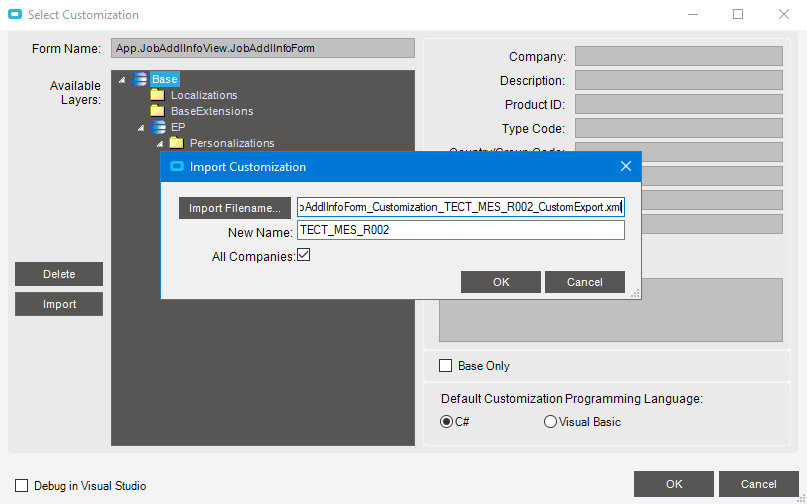
Task: Enable Debug in Visual Studio checkbox
Action: click(x=21, y=485)
